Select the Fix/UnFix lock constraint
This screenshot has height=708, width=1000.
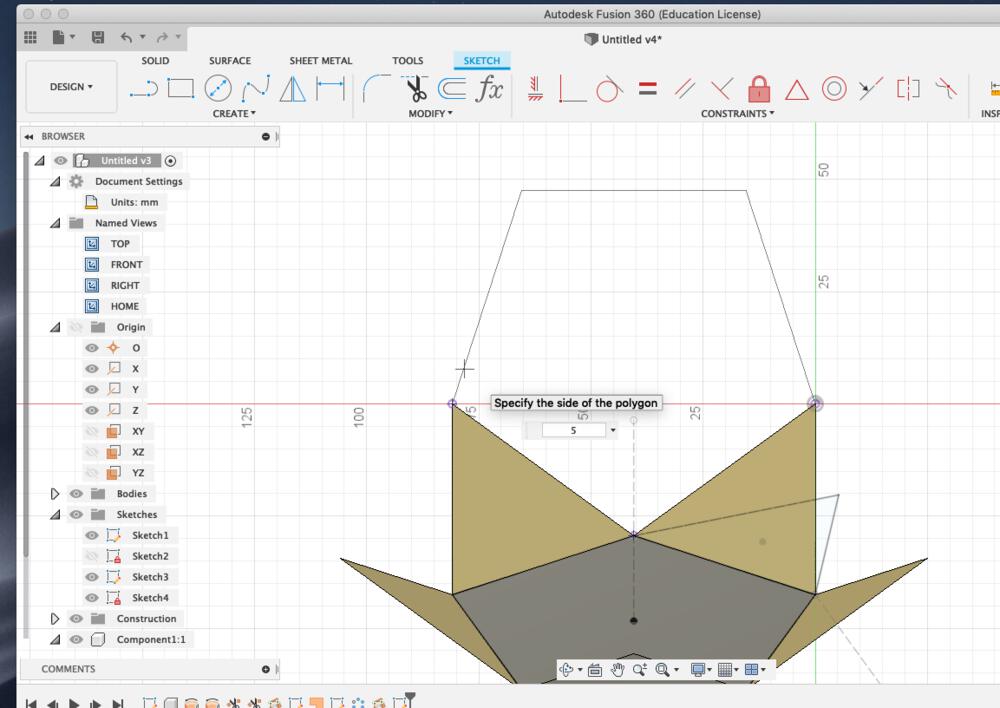[760, 88]
